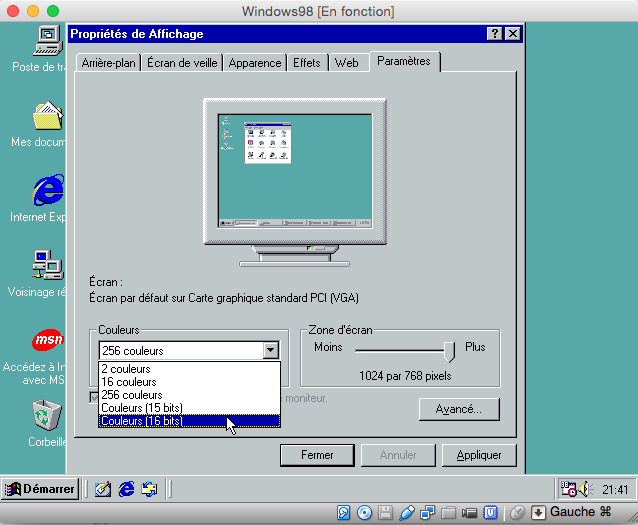
Task: Launch the Internet Explorer desktop icon
Action: coord(48,190)
